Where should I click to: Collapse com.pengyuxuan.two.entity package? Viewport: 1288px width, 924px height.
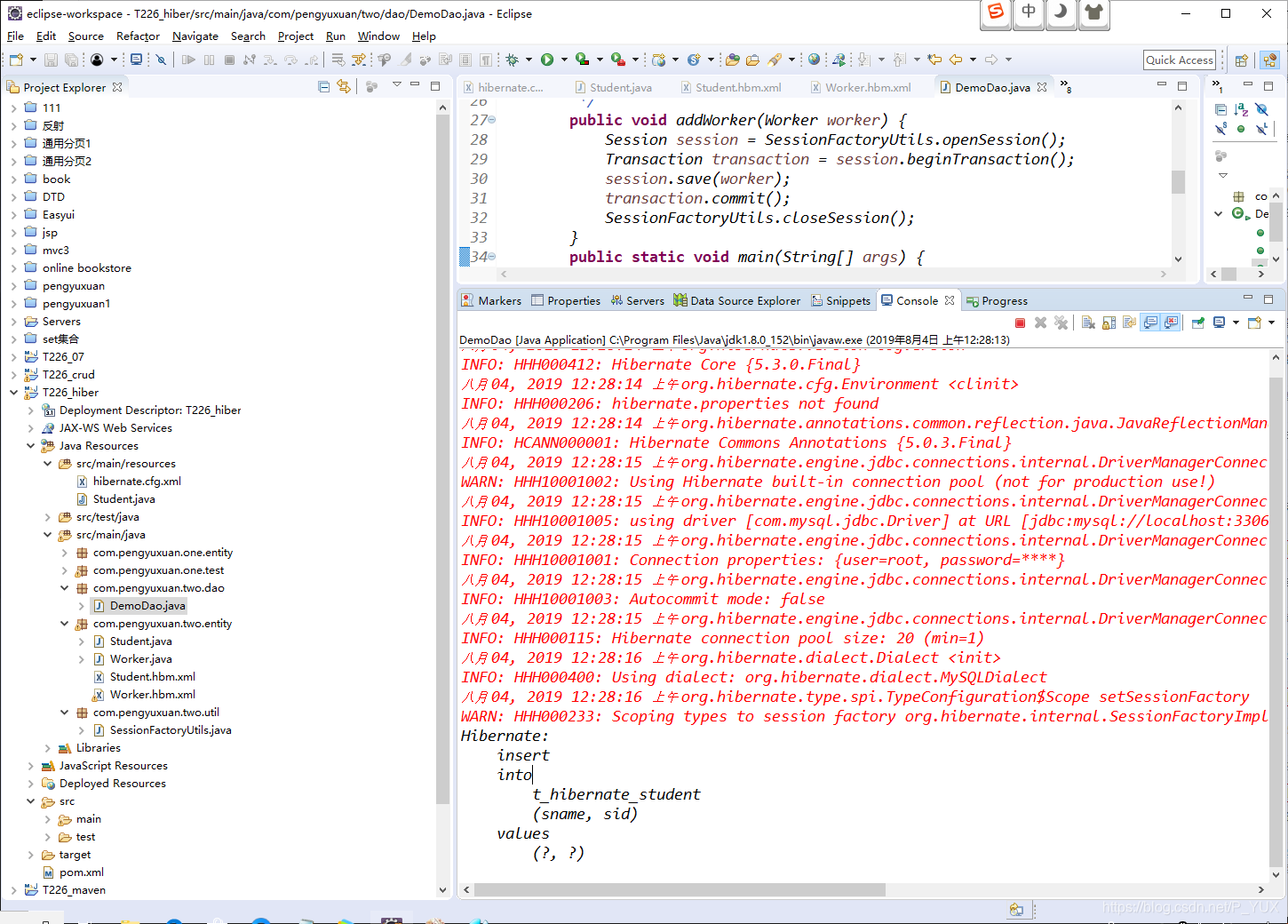(x=64, y=623)
